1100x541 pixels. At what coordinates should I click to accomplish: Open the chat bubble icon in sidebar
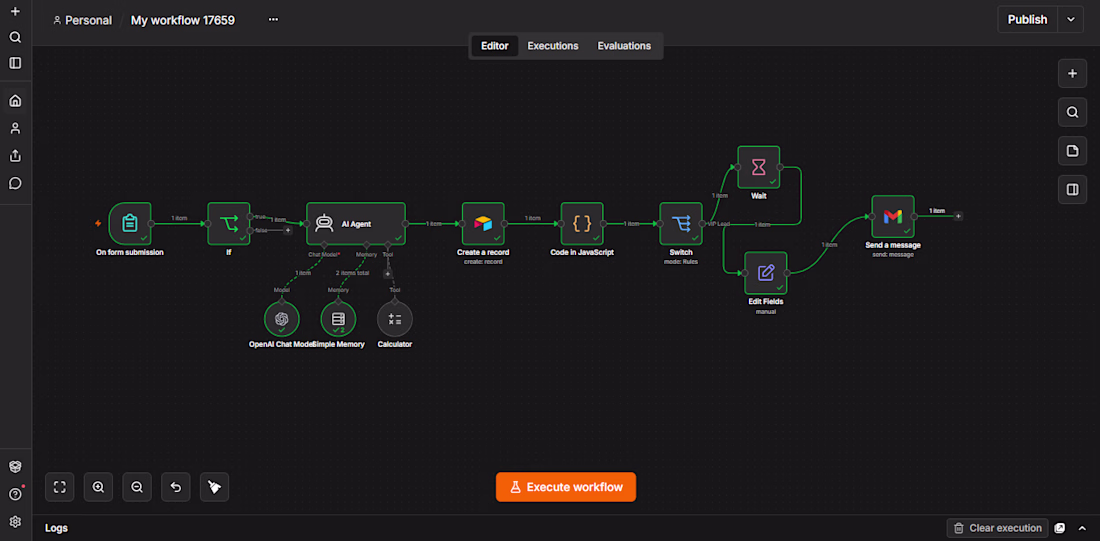[x=15, y=183]
